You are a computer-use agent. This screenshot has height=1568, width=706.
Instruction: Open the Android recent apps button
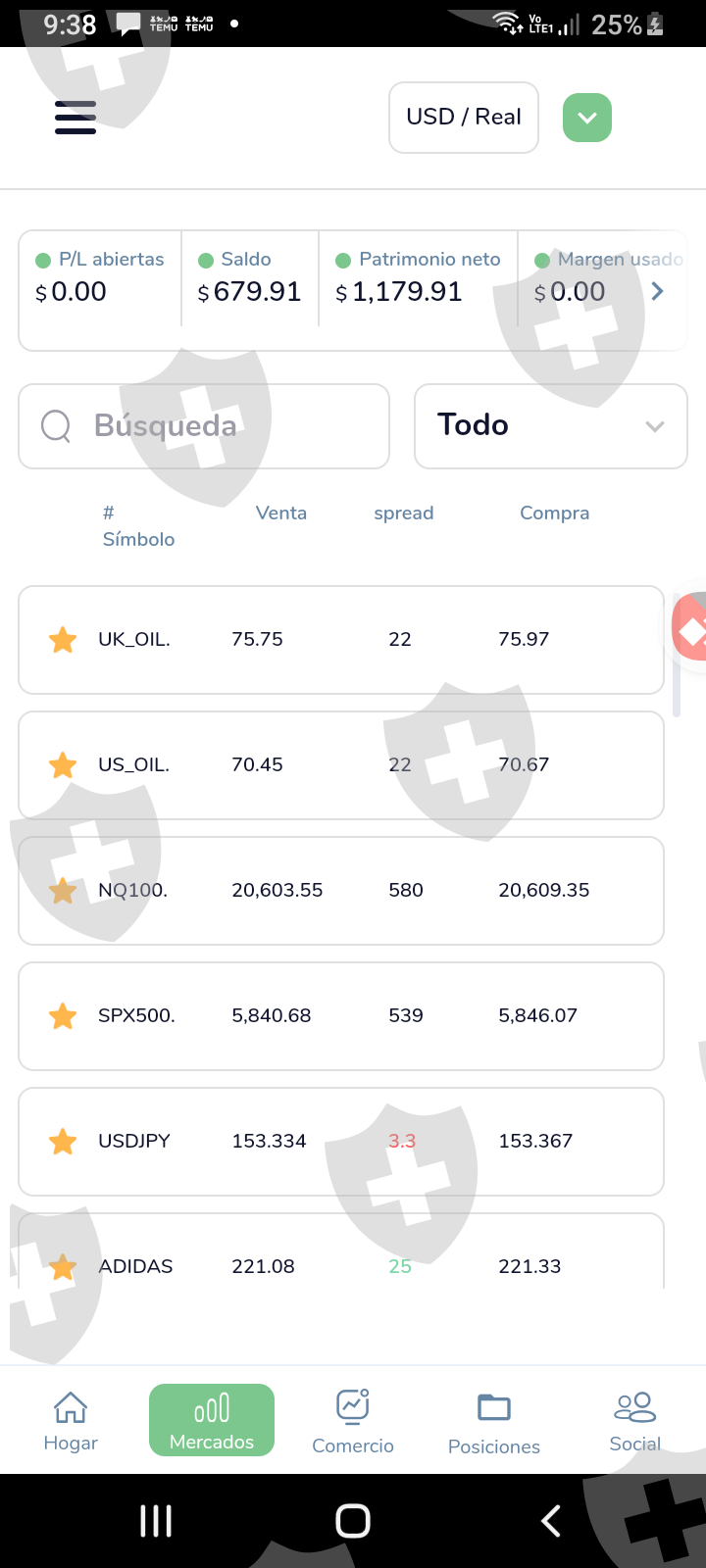pos(156,1521)
